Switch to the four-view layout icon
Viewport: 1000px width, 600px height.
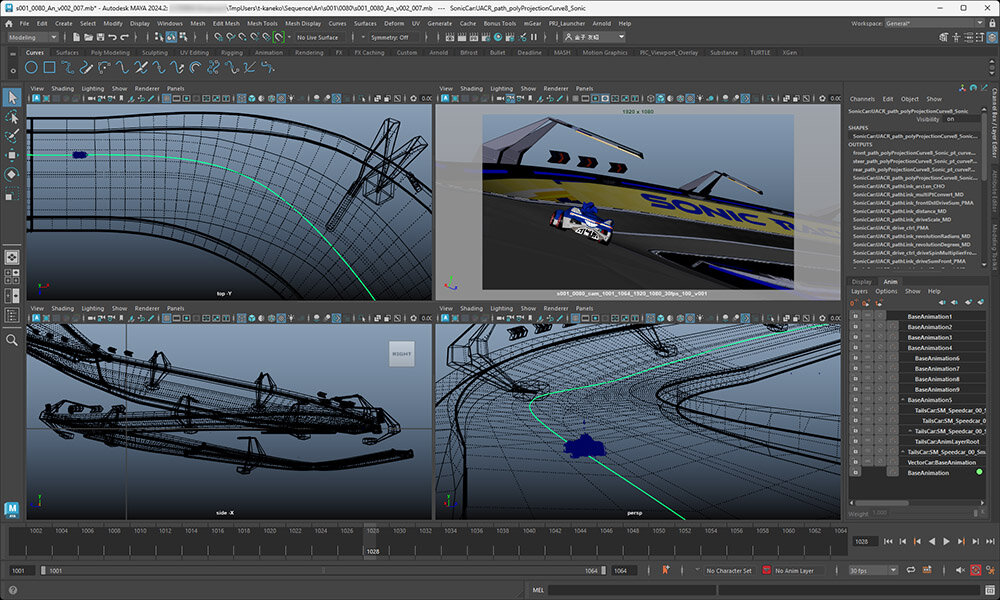click(x=11, y=276)
